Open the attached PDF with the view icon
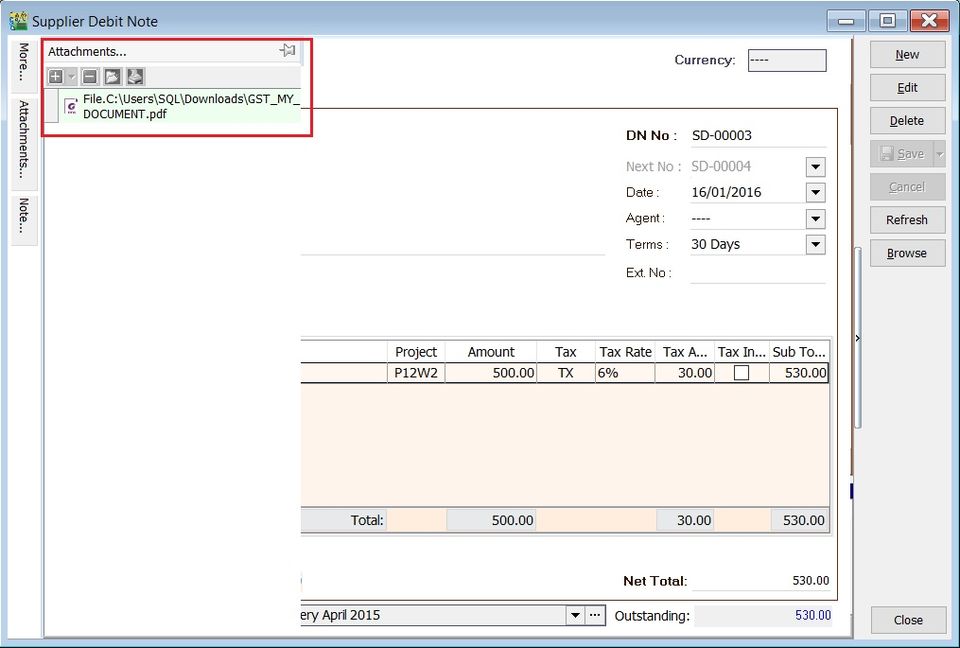 [x=112, y=76]
